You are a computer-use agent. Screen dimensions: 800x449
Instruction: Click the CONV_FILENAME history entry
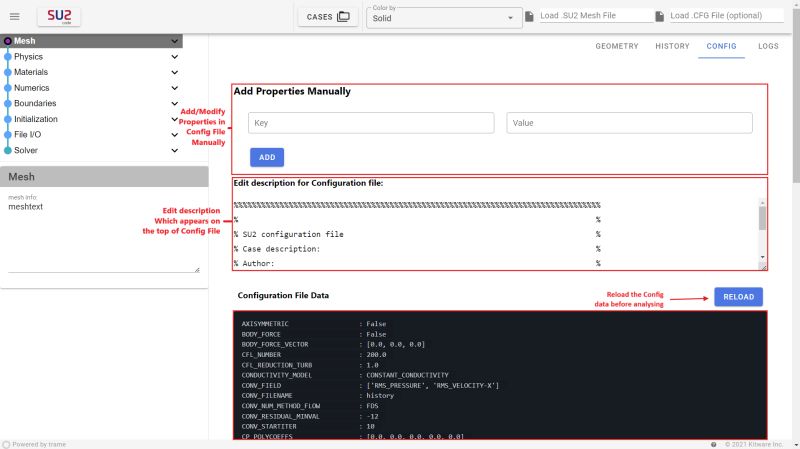[317, 395]
